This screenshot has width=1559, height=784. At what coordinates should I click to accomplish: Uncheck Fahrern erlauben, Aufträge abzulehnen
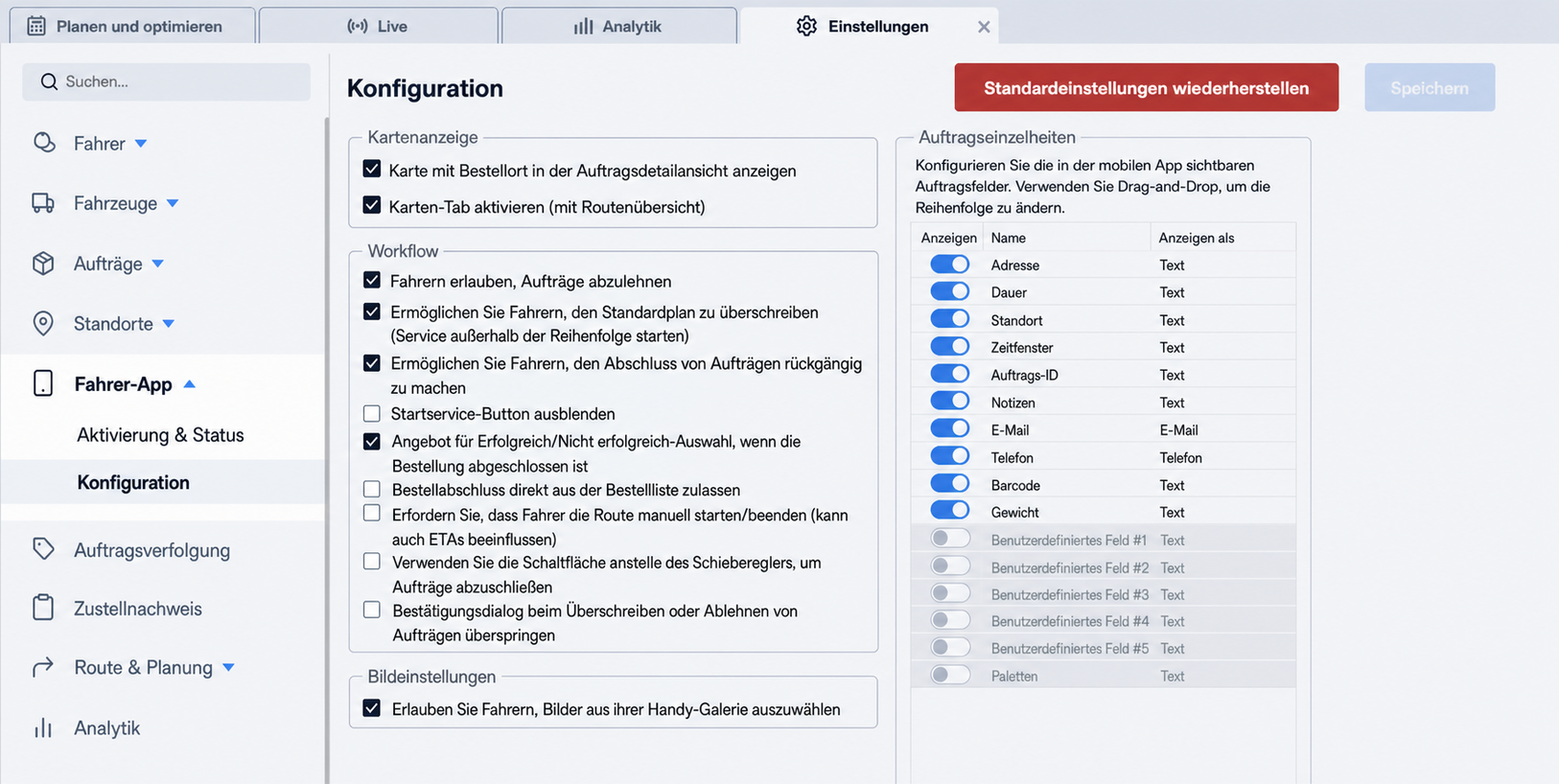(x=372, y=280)
